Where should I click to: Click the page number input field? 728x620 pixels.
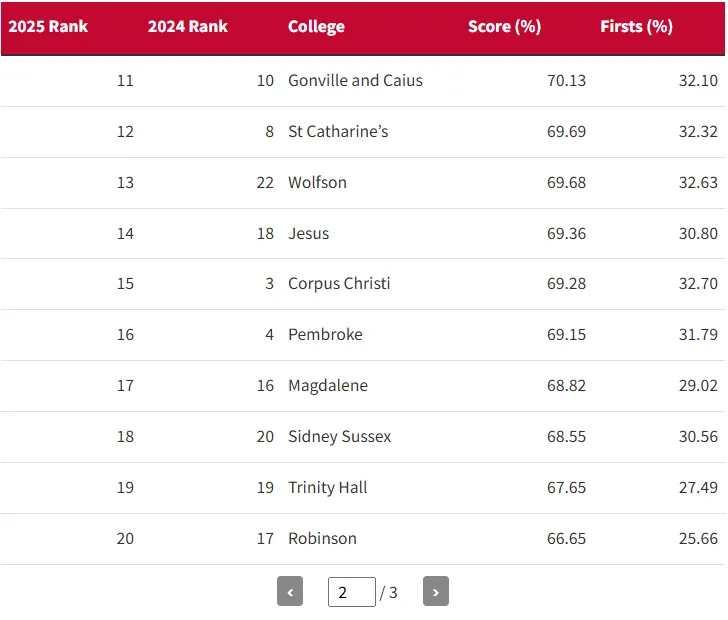[351, 592]
